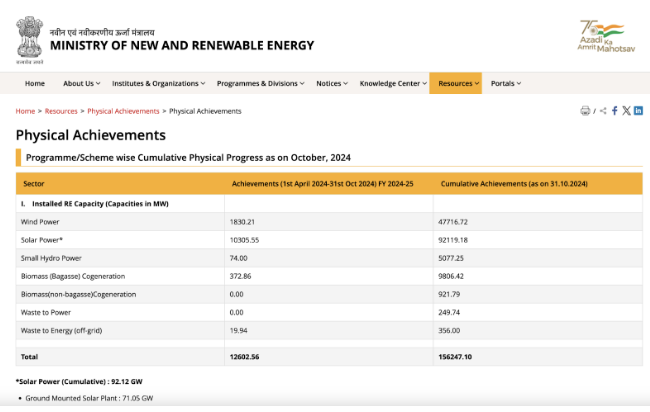Viewport: 650px width, 412px height.
Task: Select Biomass value 372.86
Action: (x=240, y=276)
